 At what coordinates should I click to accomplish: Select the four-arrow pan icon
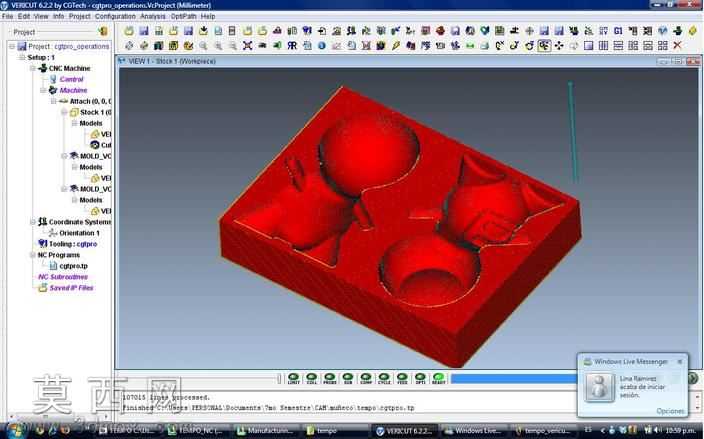pyautogui.click(x=559, y=45)
